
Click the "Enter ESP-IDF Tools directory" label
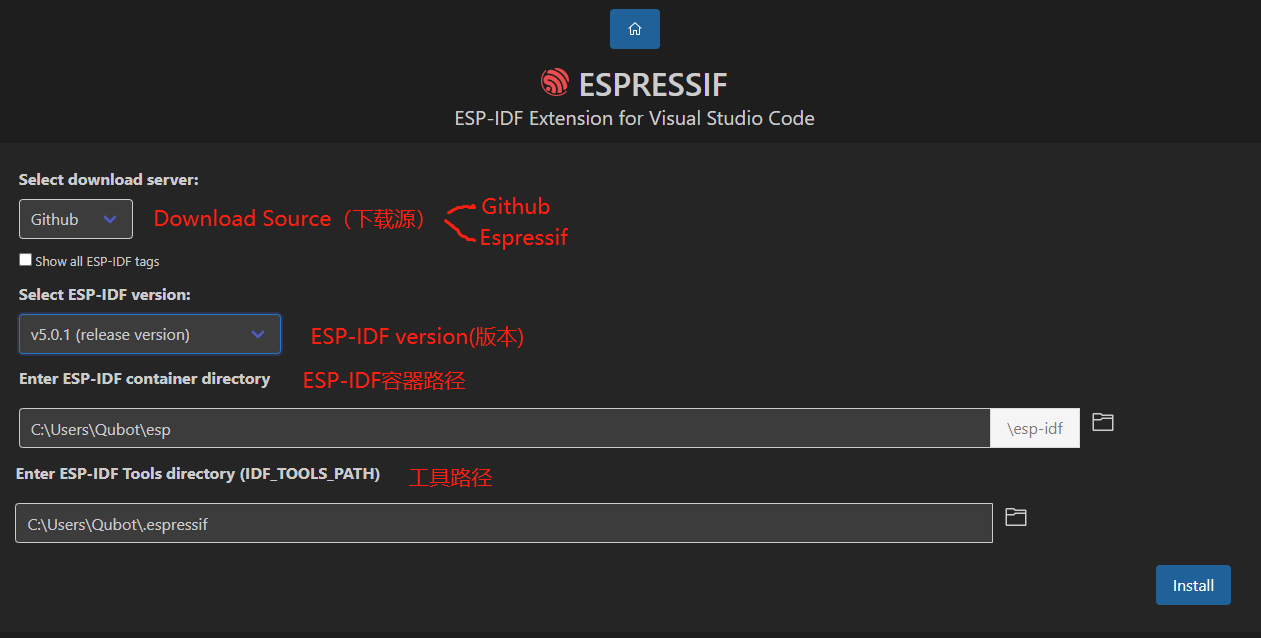click(x=198, y=474)
